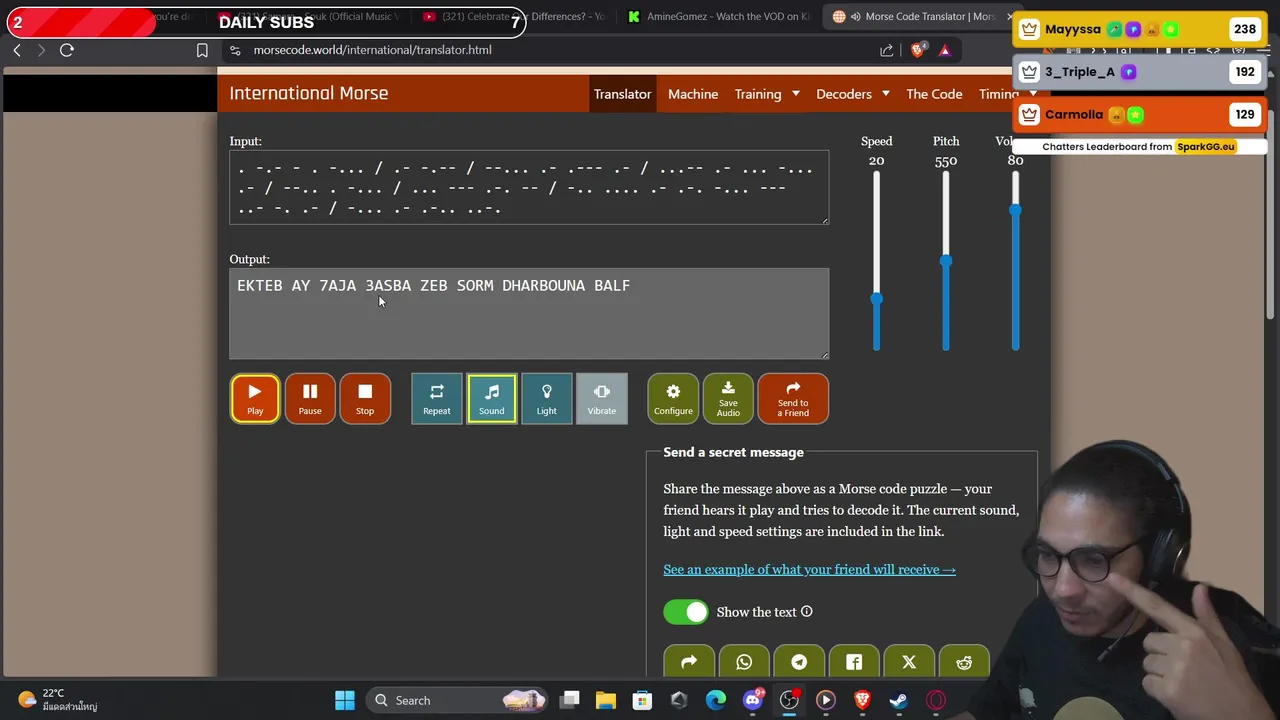
Task: Open Discord from taskbar
Action: [x=753, y=700]
